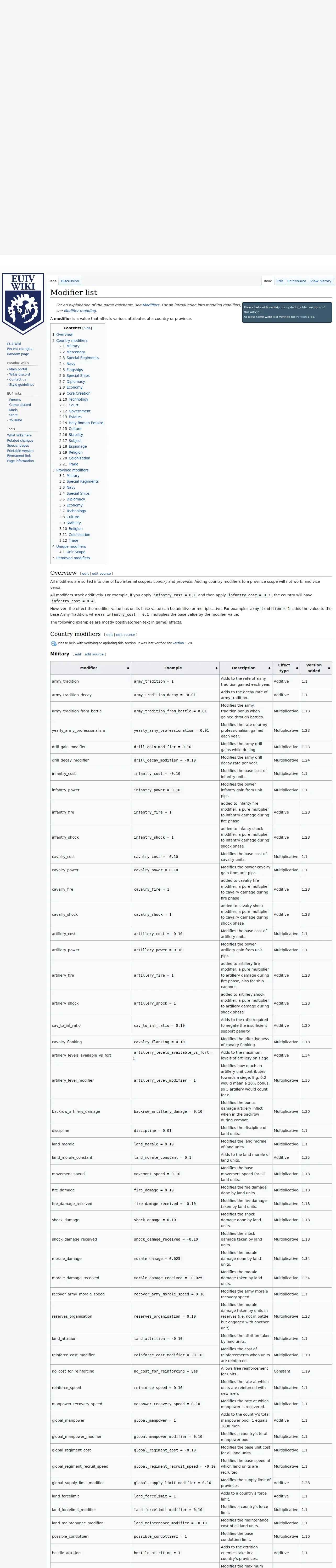This screenshot has height=1568, width=336.
Task: Open the View history tab
Action: click(321, 281)
